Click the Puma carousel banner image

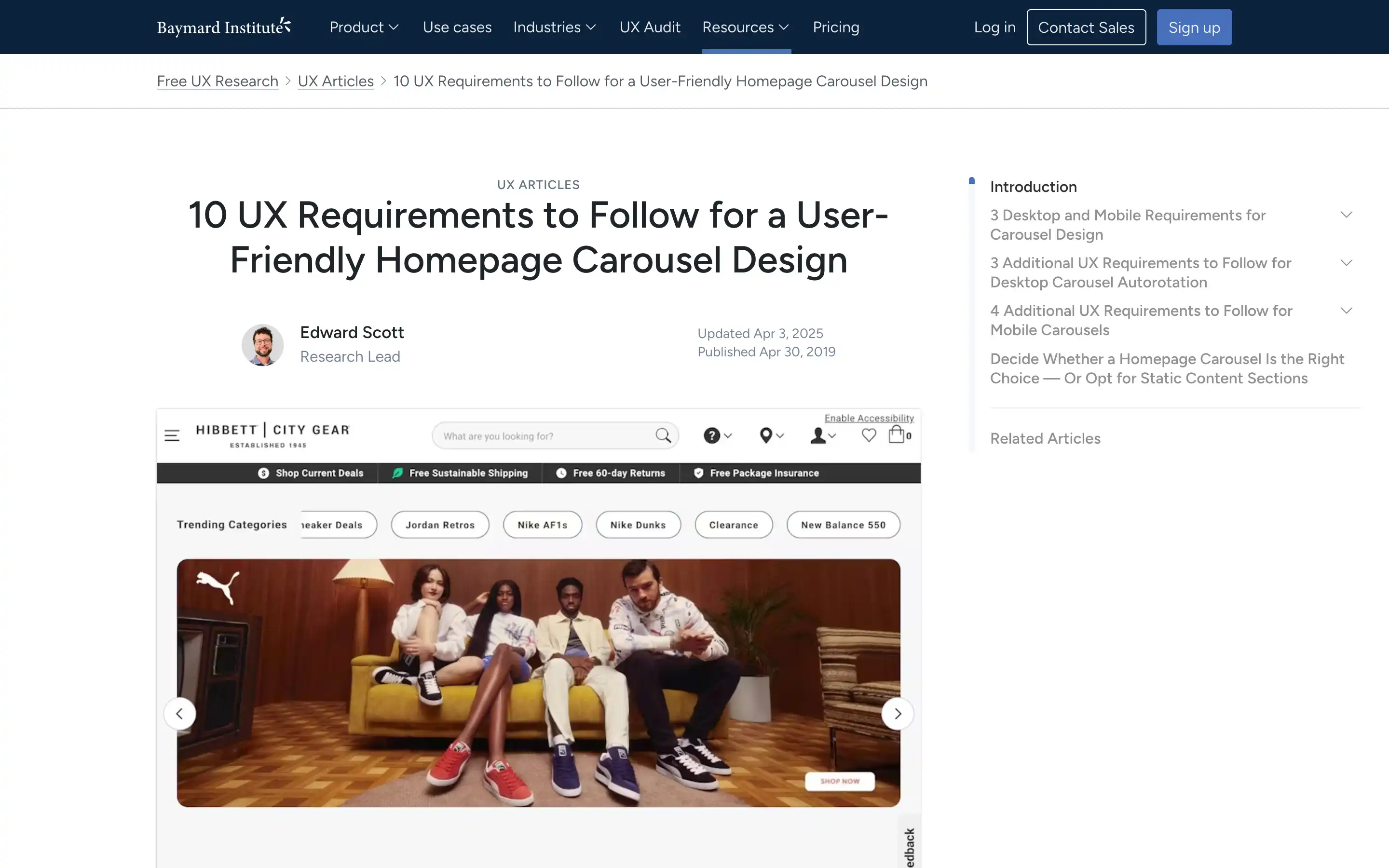point(538,683)
